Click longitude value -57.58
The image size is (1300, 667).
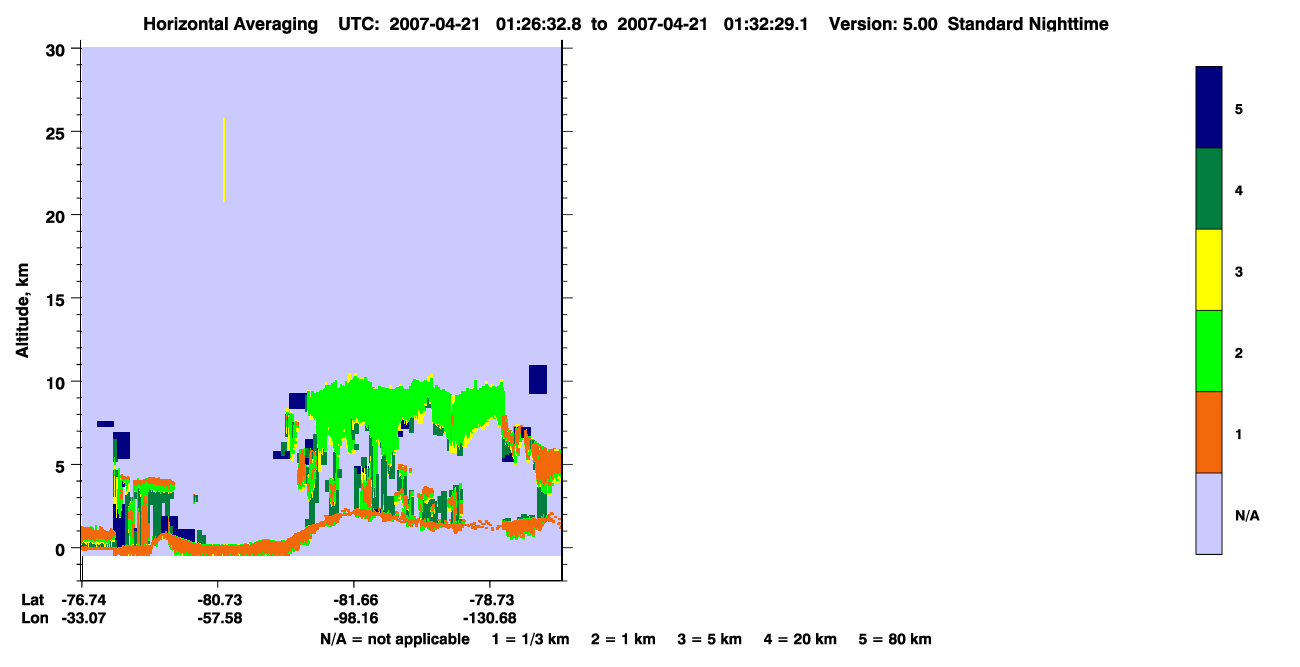[x=220, y=618]
